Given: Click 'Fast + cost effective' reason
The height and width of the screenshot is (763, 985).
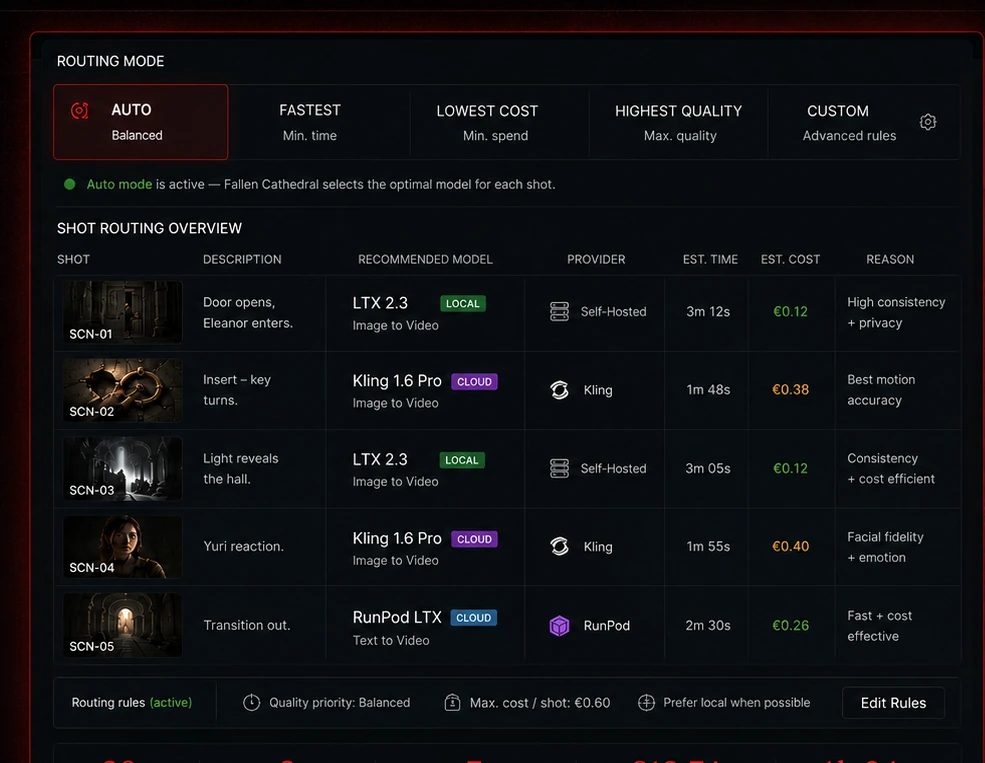Looking at the screenshot, I should (879, 625).
